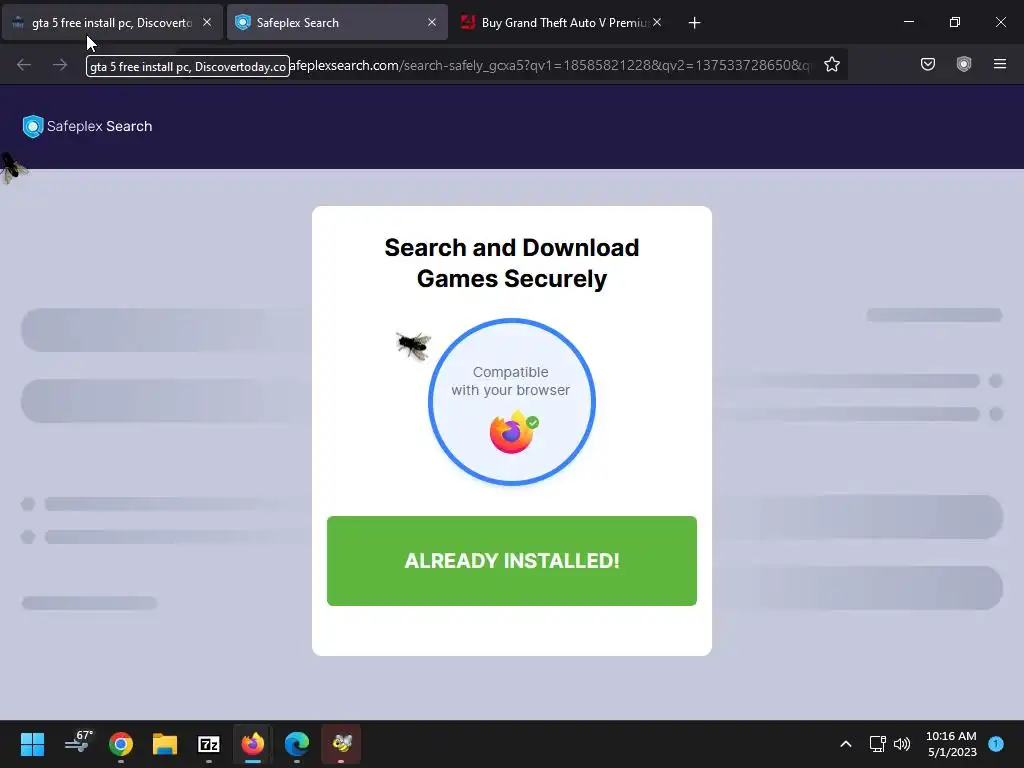The image size is (1024, 768).
Task: Go forward to the next page
Action: 60,65
